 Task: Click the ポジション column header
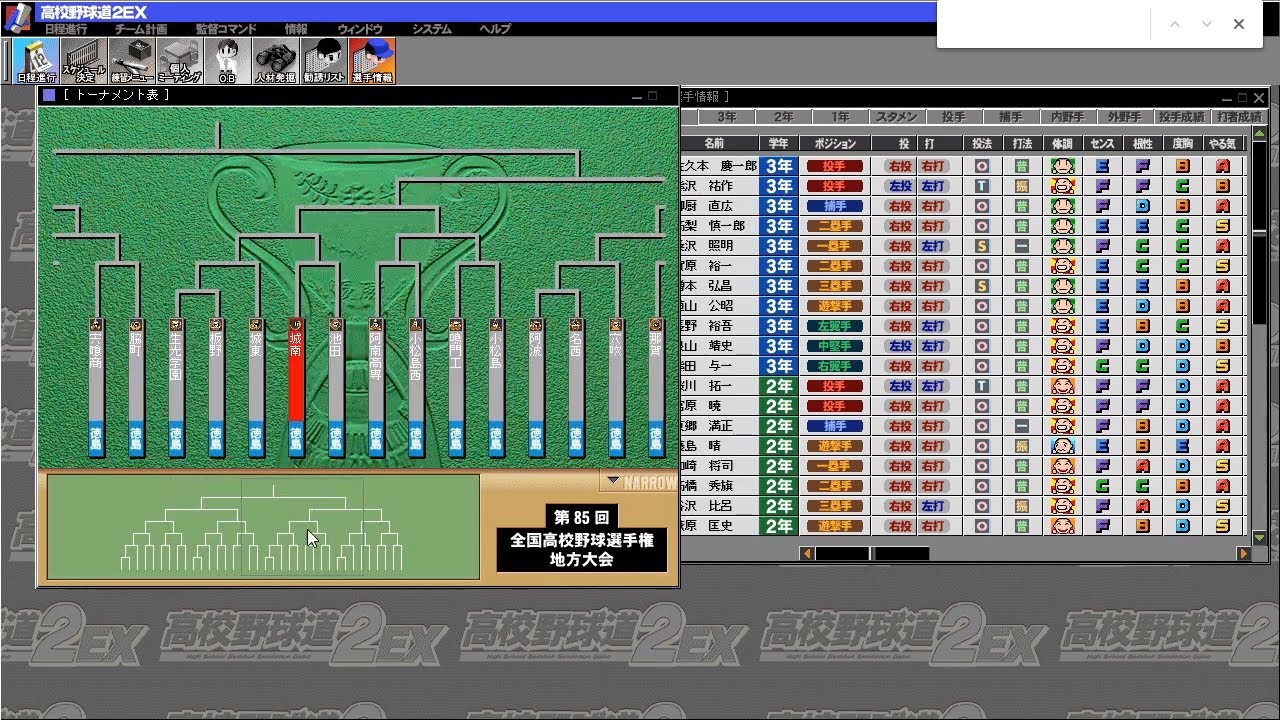[835, 144]
